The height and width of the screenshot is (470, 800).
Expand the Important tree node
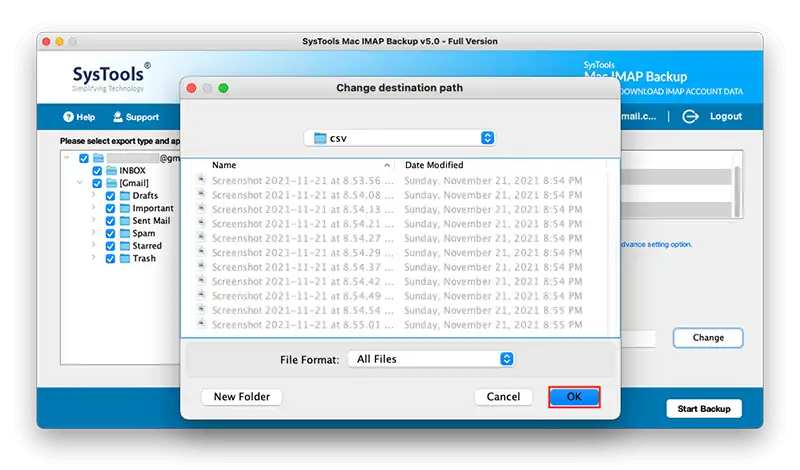click(93, 207)
